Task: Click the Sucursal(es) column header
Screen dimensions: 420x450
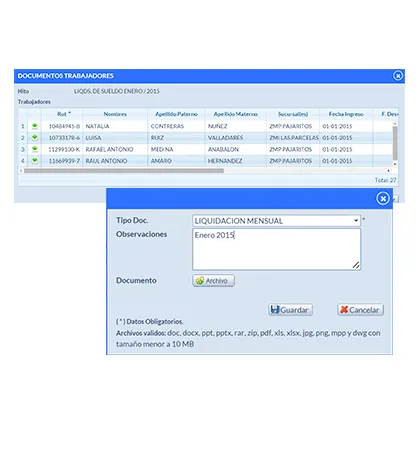Action: (x=293, y=114)
